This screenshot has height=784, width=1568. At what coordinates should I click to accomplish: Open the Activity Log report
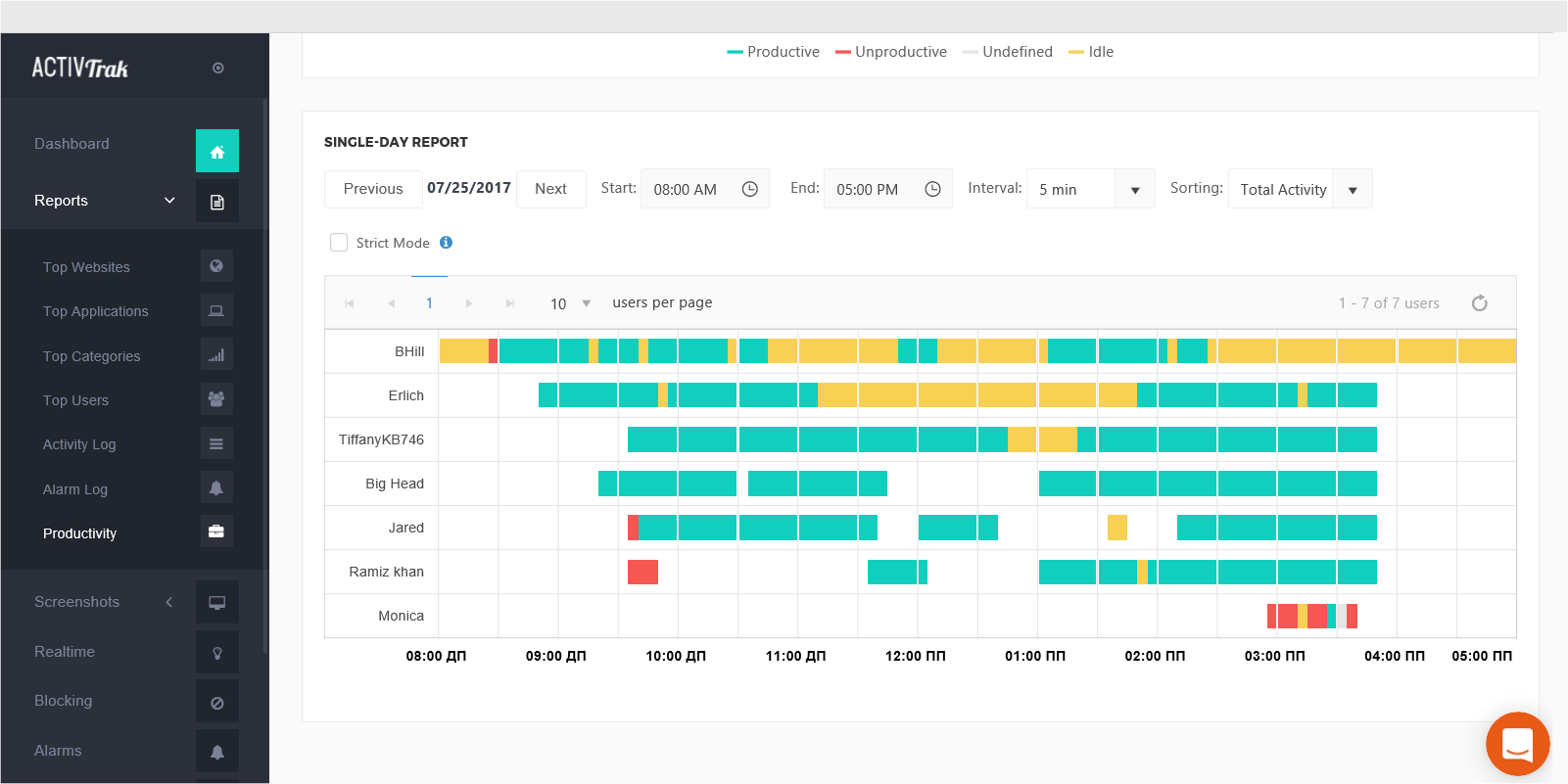(x=79, y=444)
